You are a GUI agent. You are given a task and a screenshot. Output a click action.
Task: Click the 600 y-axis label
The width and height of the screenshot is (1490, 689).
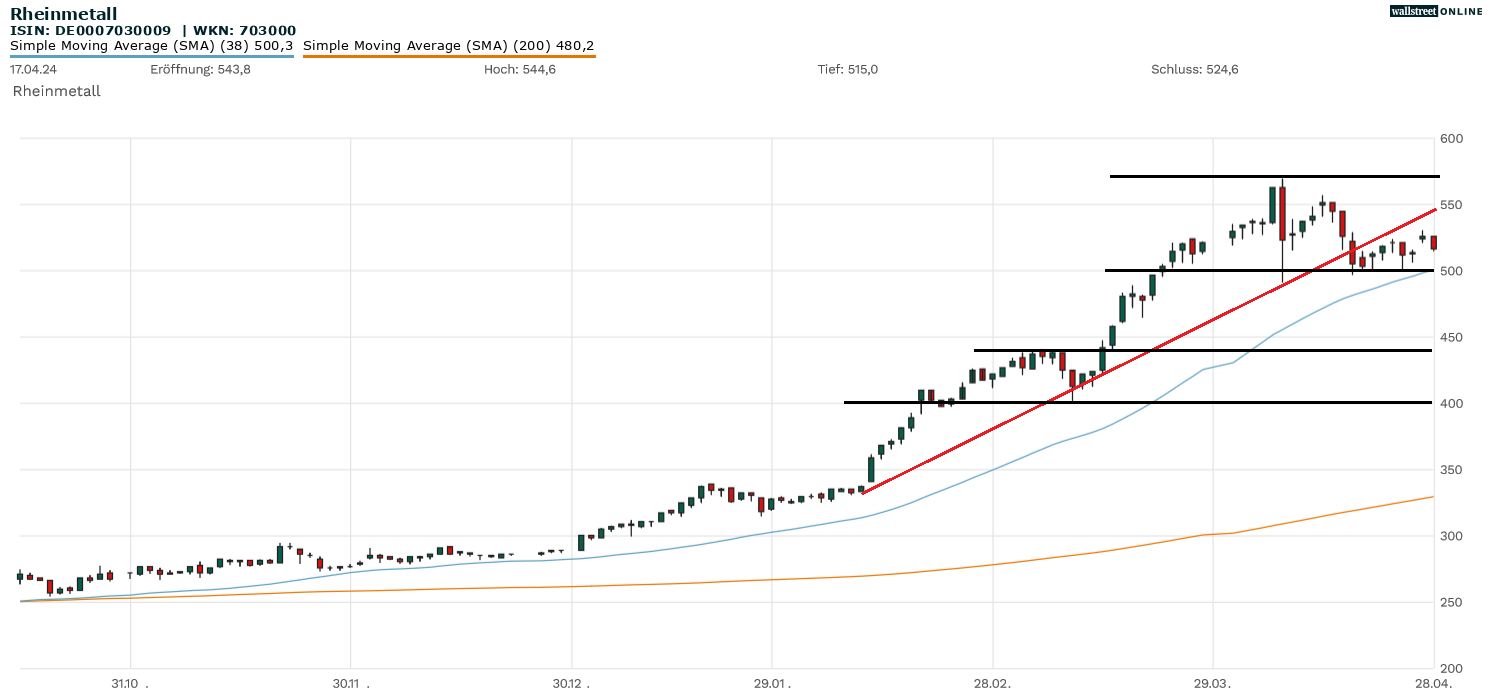[x=1451, y=138]
